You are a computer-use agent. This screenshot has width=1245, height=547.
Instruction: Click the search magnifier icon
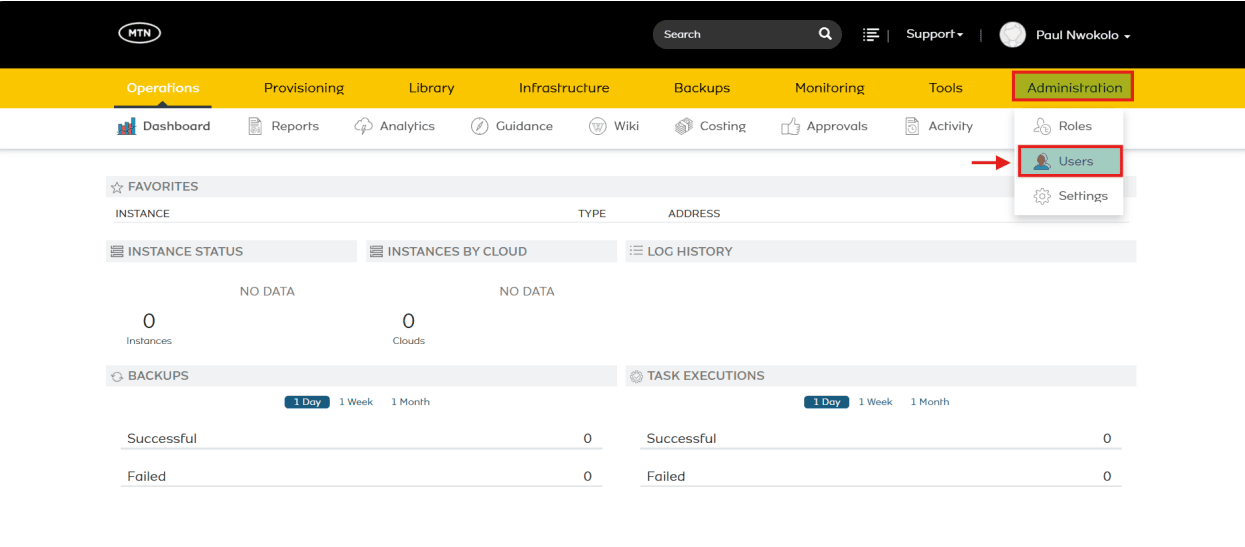pos(825,34)
